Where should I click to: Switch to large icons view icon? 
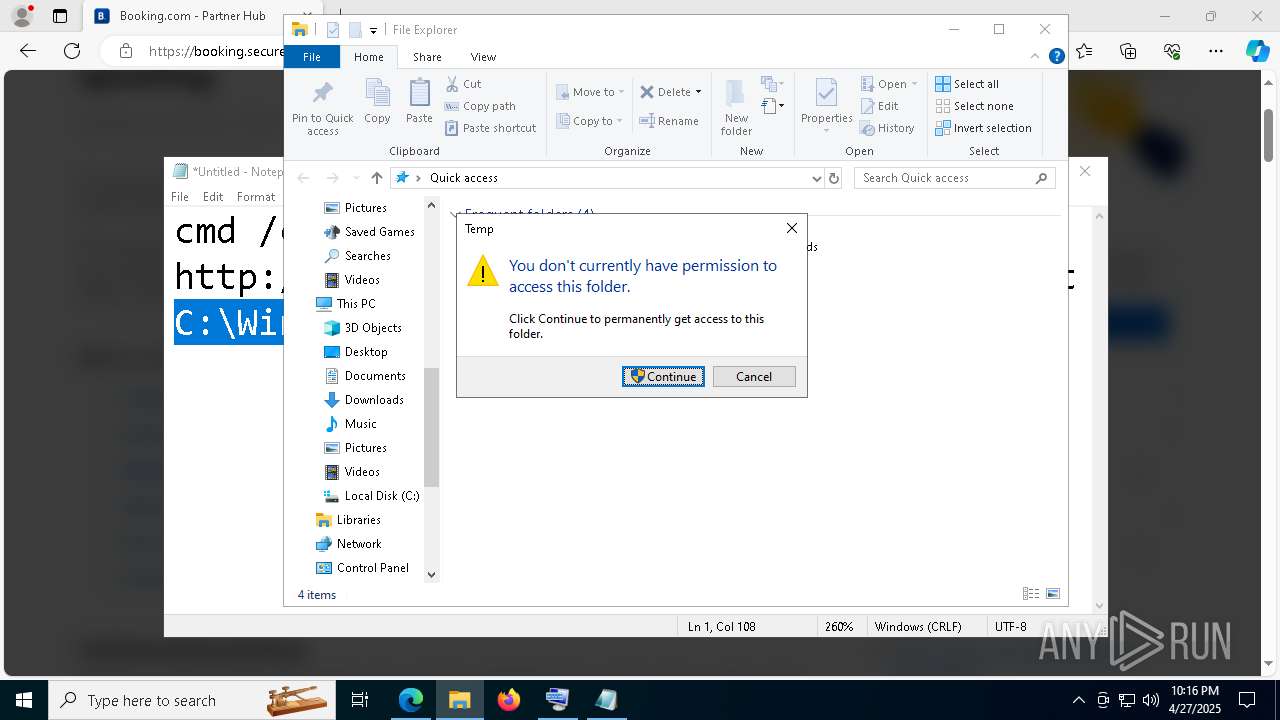[1053, 594]
